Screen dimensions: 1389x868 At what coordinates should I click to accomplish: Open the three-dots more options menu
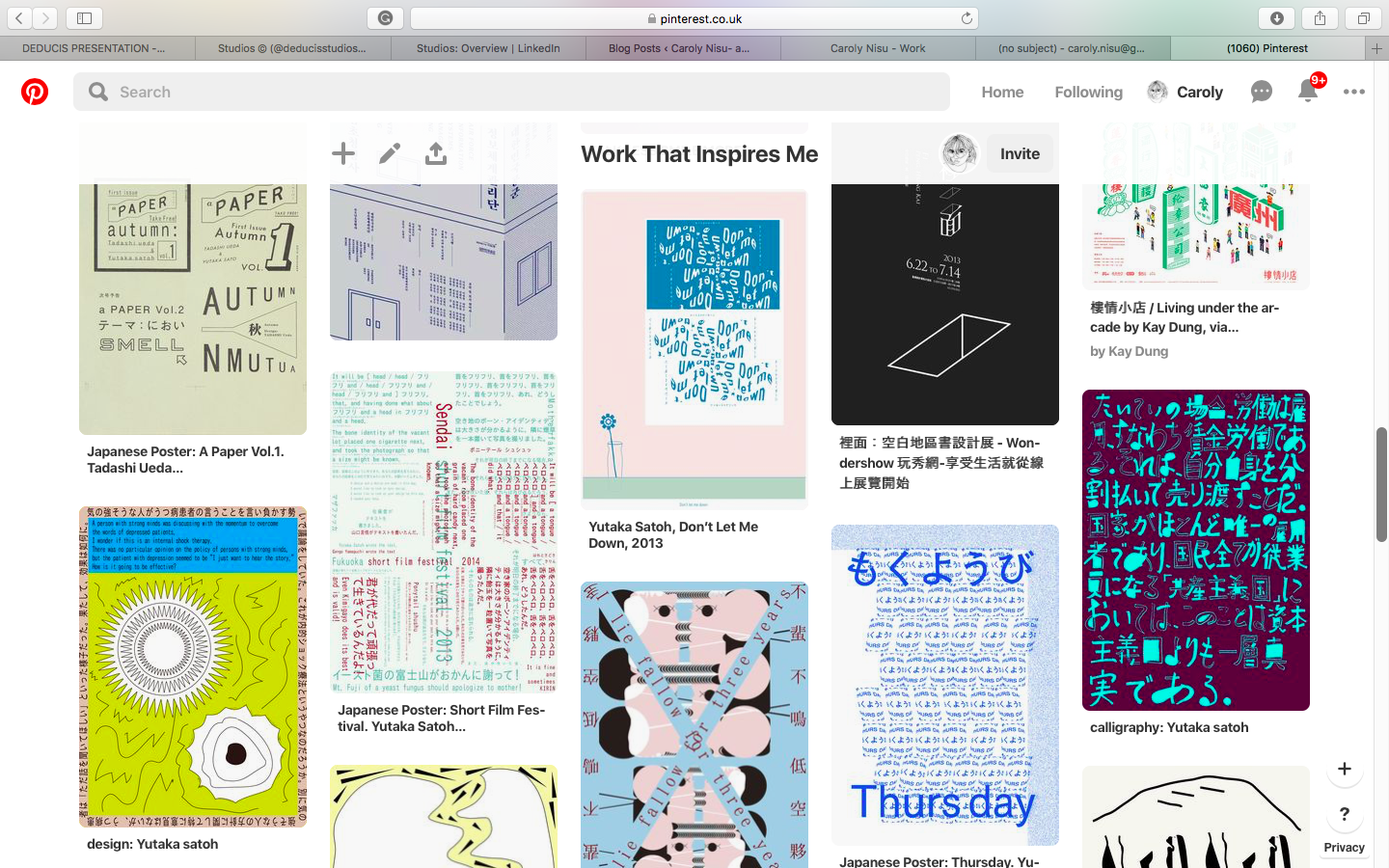1354,92
